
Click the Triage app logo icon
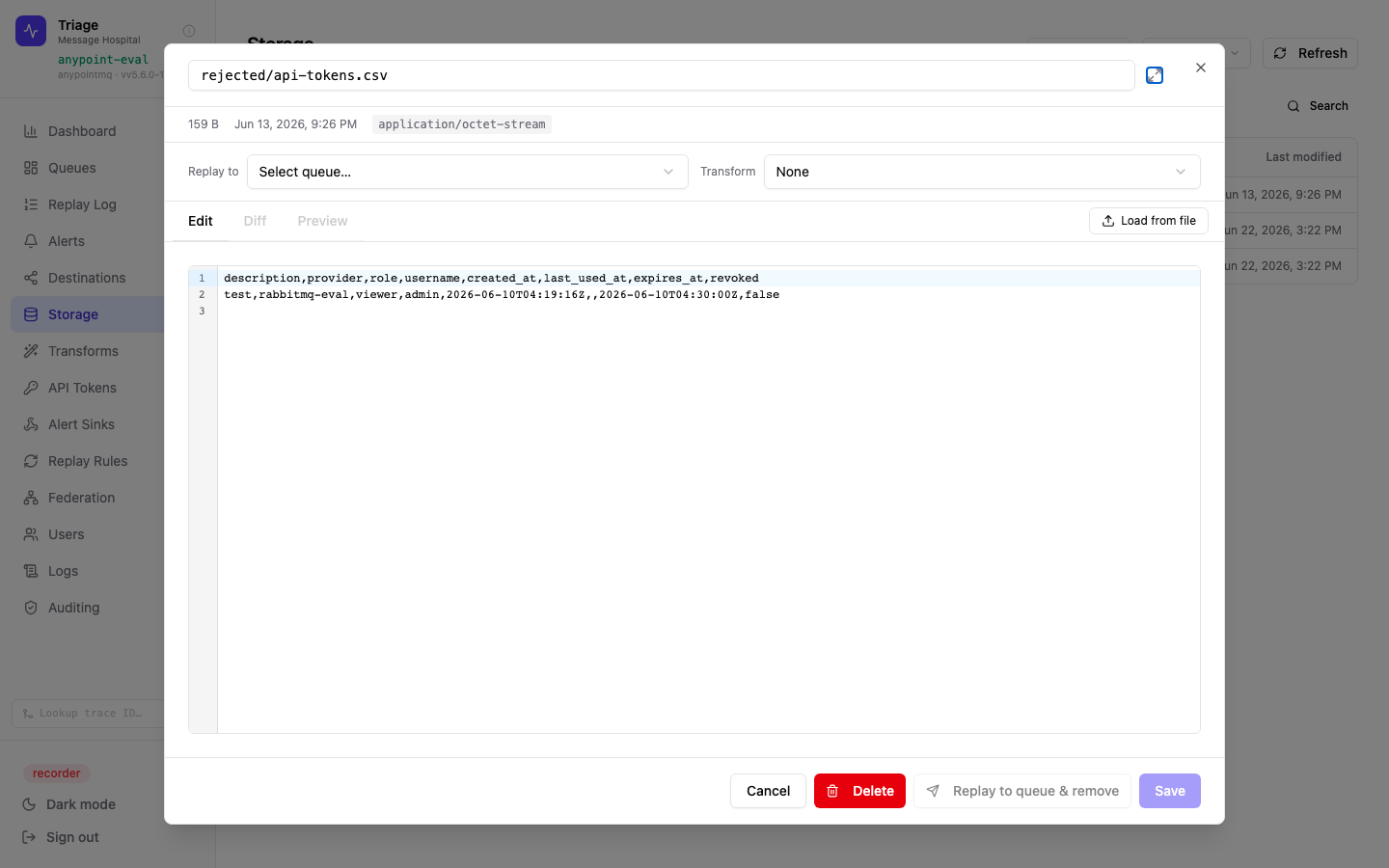(x=31, y=31)
